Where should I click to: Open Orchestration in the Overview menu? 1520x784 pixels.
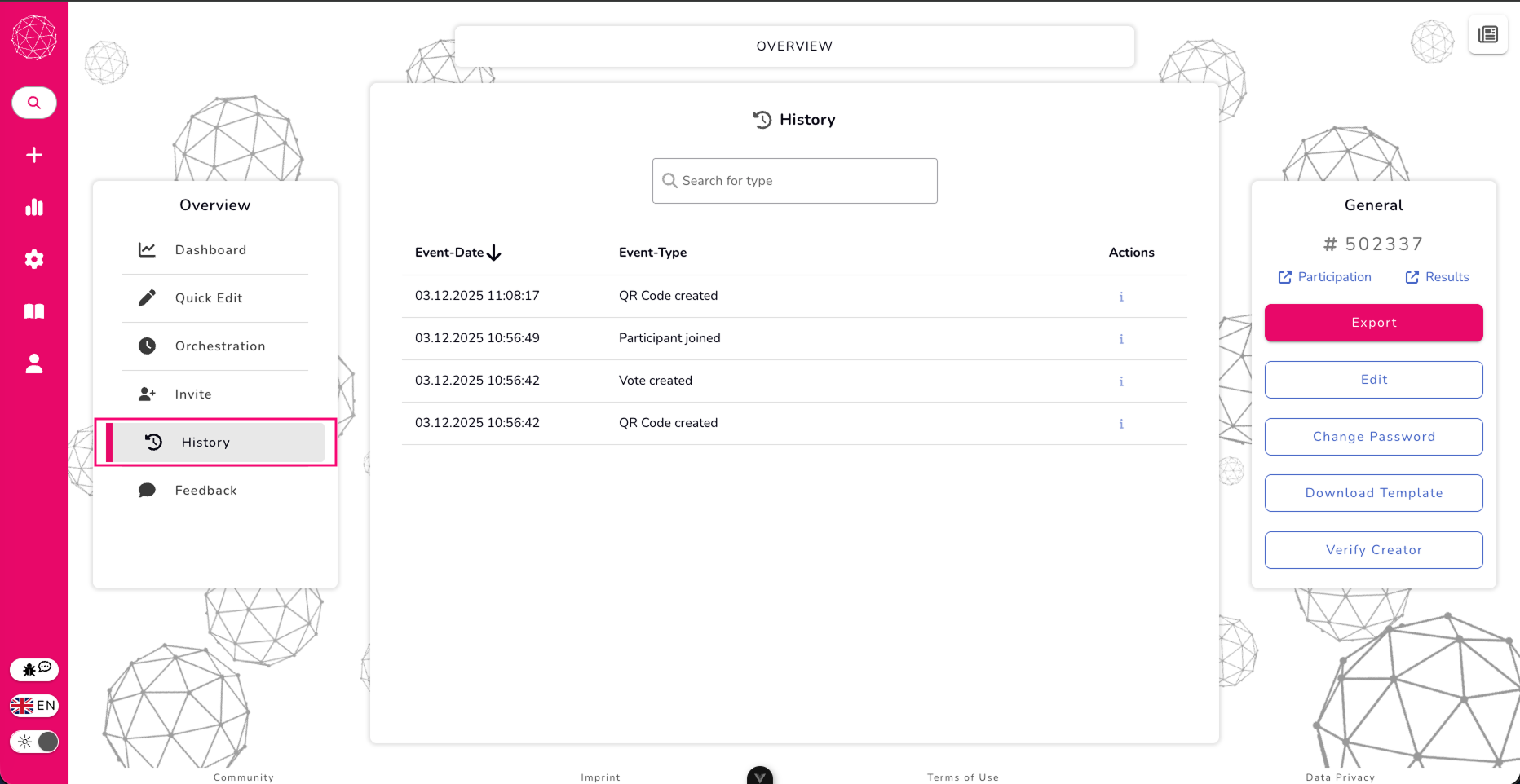tap(219, 346)
